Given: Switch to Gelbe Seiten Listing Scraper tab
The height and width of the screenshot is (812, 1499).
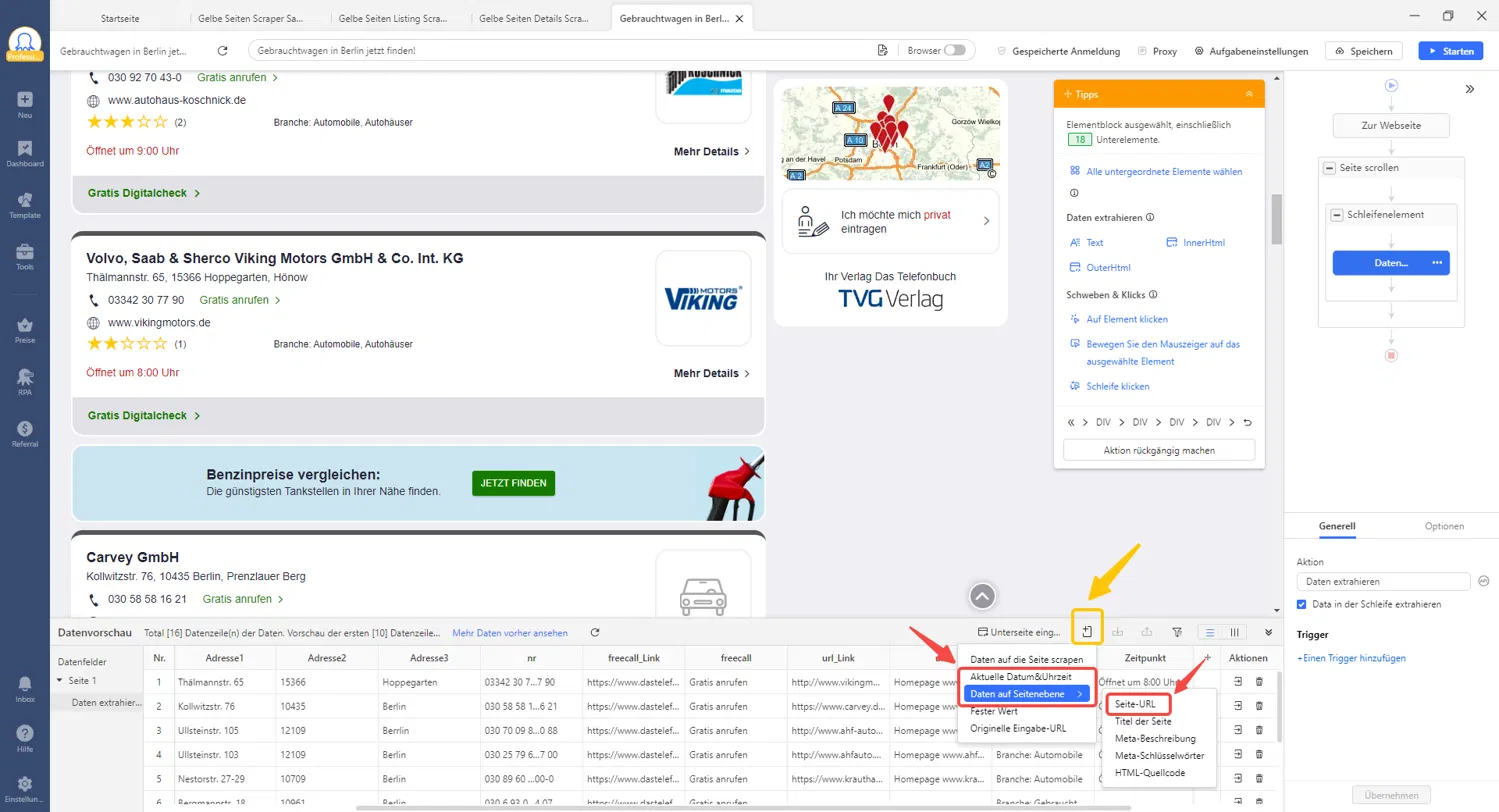Looking at the screenshot, I should (392, 18).
